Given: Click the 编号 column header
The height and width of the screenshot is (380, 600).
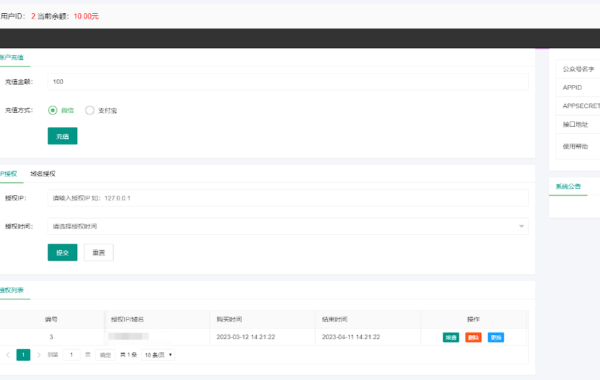Looking at the screenshot, I should [51, 319].
